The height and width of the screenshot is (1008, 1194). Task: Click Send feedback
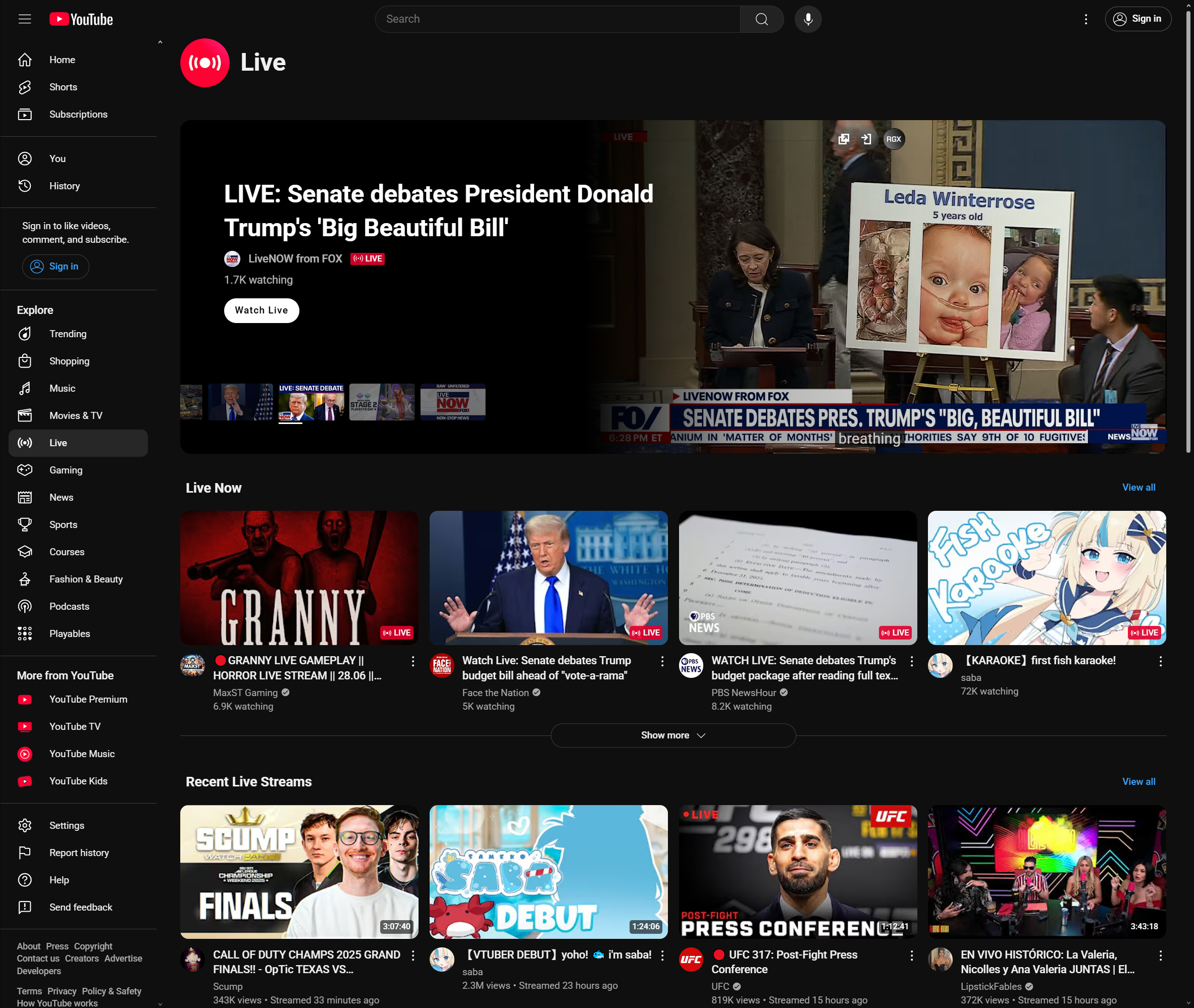coord(78,908)
